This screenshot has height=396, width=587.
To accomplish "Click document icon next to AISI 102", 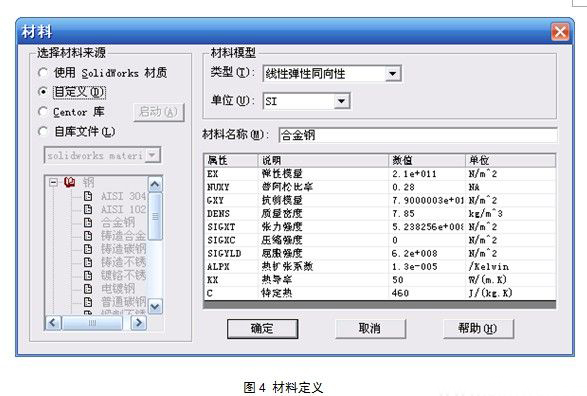I will 88,209.
